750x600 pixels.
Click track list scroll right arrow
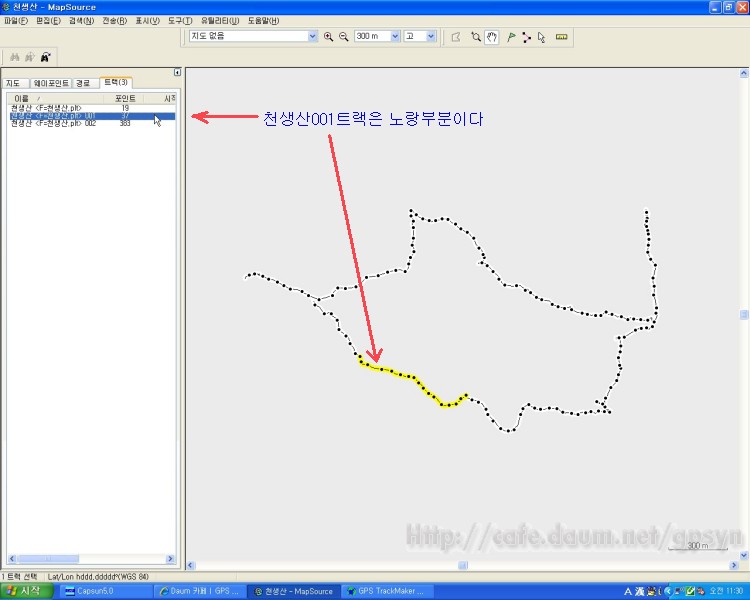pyautogui.click(x=170, y=558)
